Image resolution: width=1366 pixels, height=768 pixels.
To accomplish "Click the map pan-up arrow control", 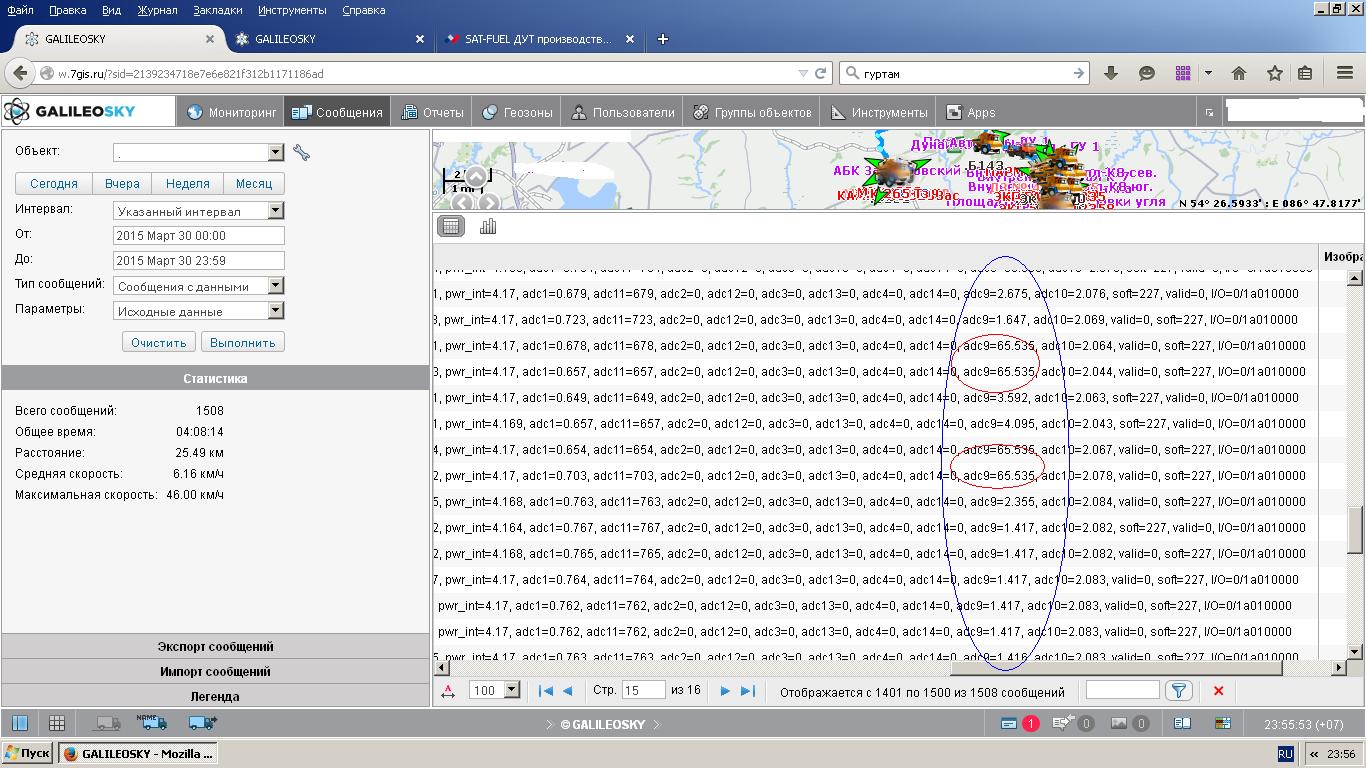I will [x=476, y=177].
